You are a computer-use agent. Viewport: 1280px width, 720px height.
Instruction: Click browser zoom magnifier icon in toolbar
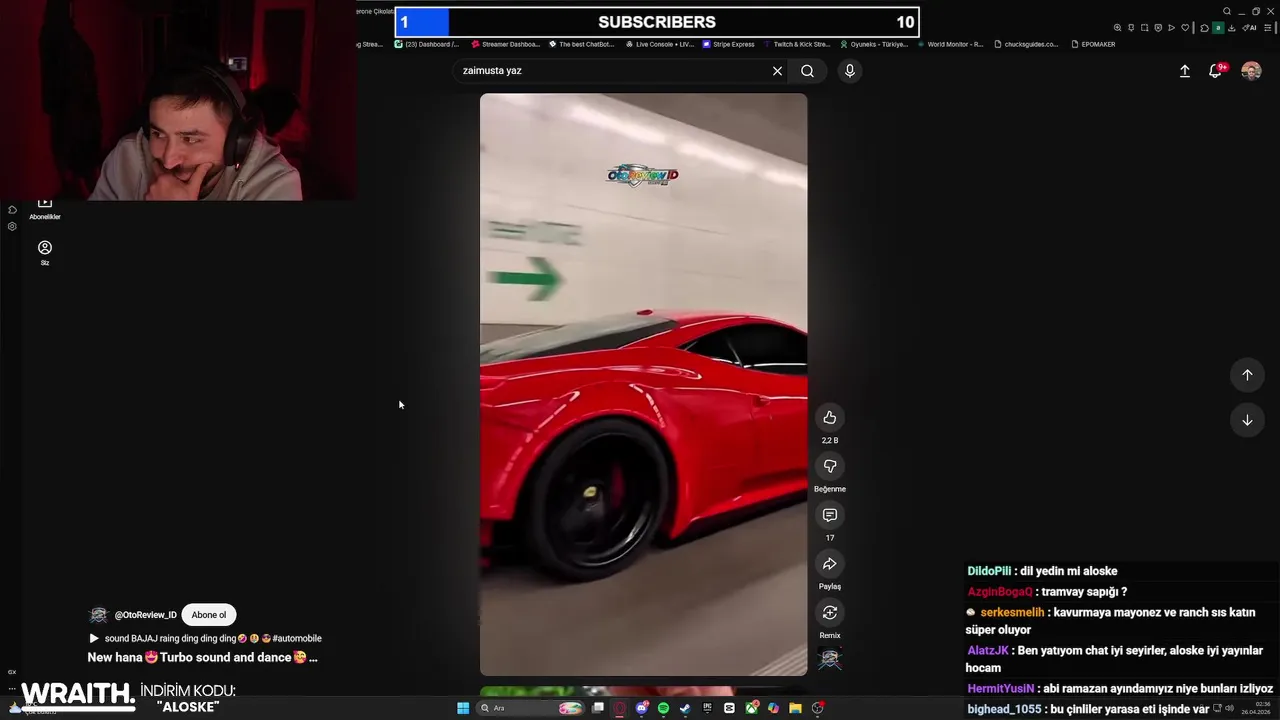[1117, 27]
